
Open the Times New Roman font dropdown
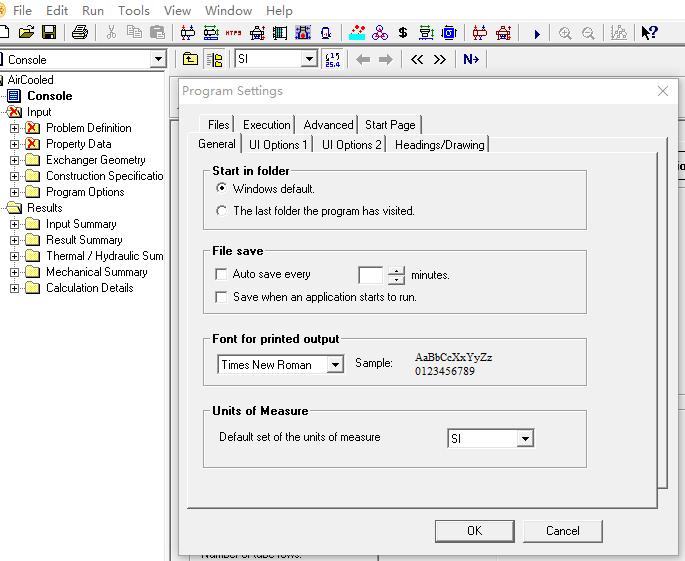[x=335, y=364]
